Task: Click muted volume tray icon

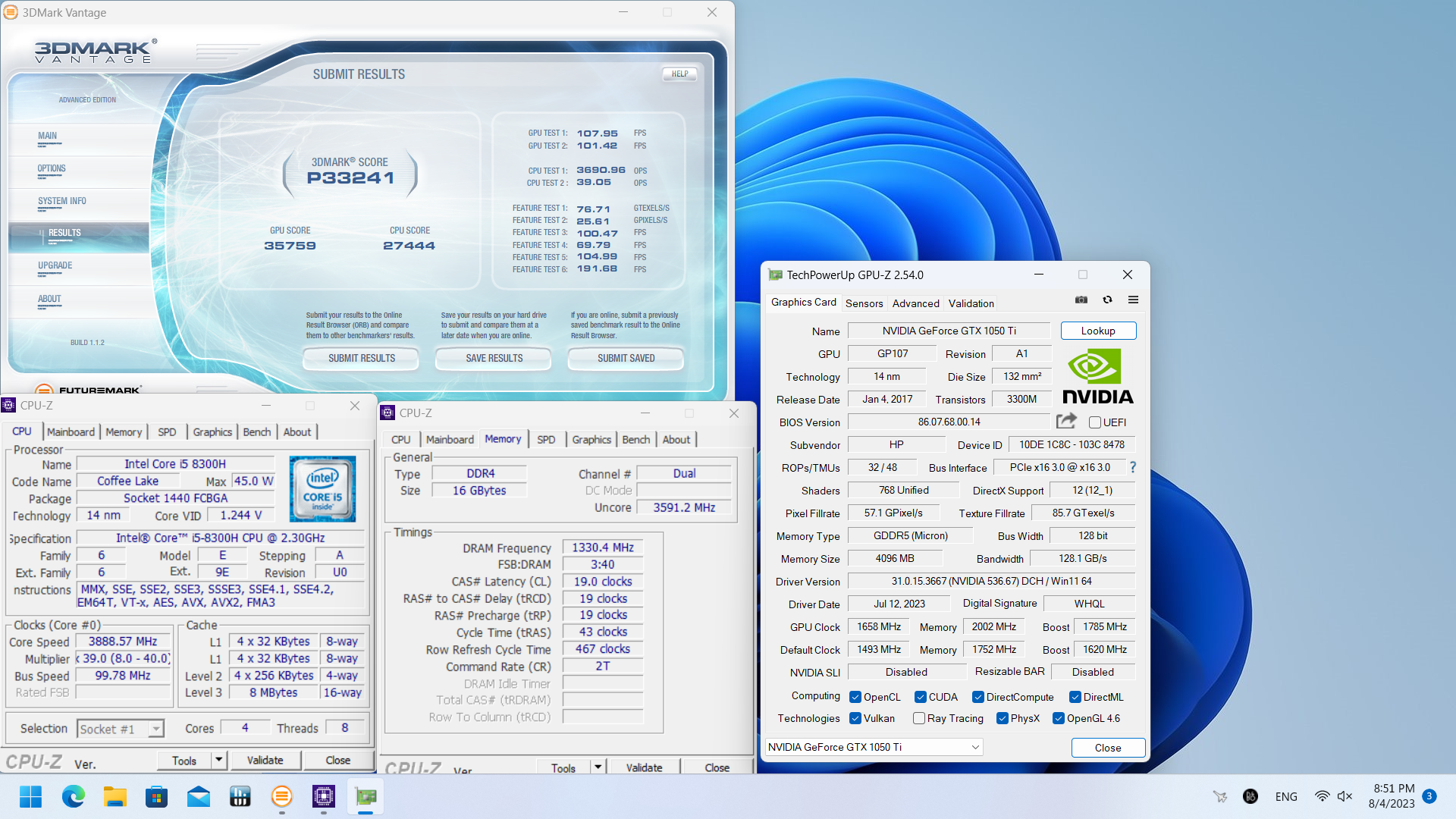Action: (1345, 796)
